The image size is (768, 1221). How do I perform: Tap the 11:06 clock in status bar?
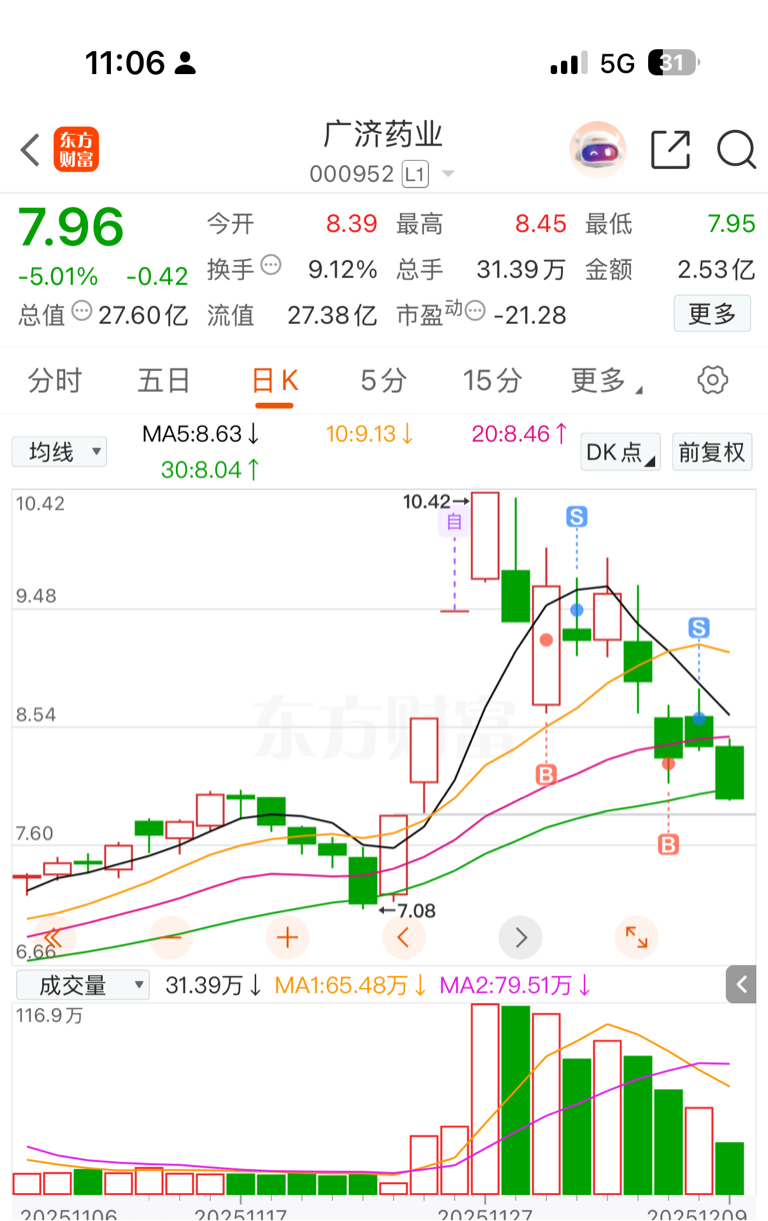coord(125,63)
